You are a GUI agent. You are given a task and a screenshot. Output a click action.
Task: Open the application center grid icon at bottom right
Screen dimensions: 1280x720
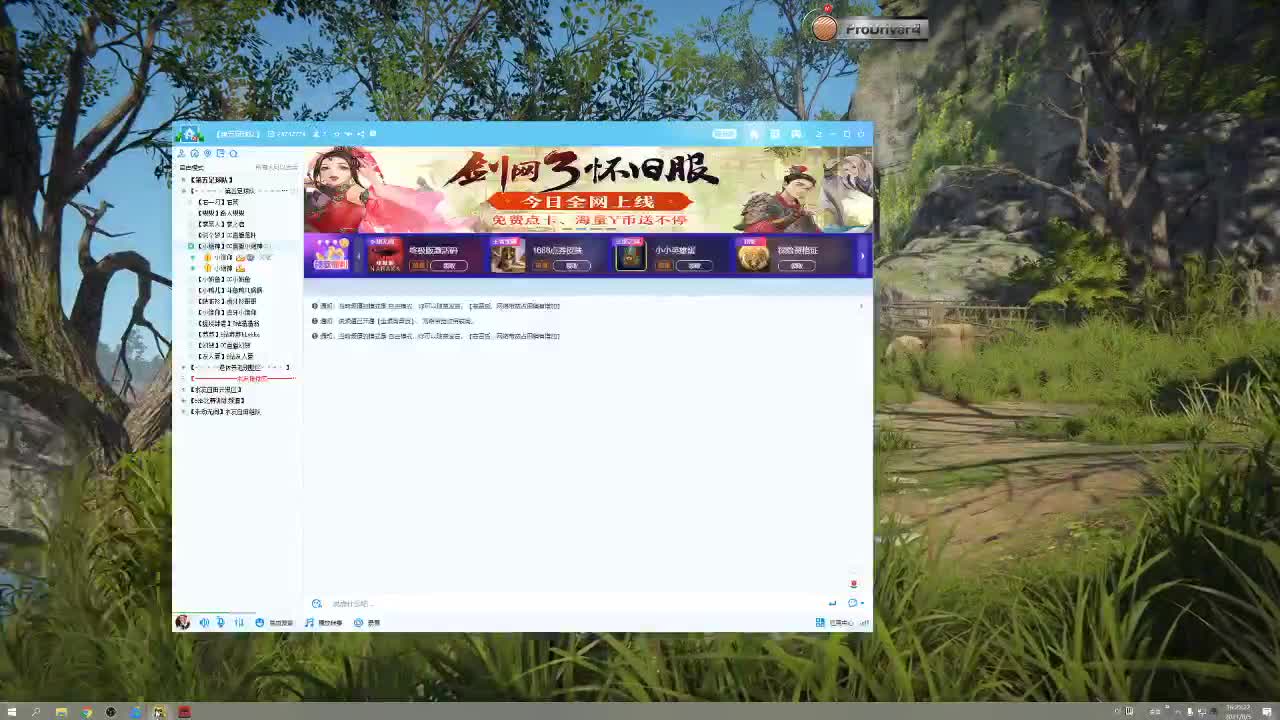pyautogui.click(x=820, y=622)
